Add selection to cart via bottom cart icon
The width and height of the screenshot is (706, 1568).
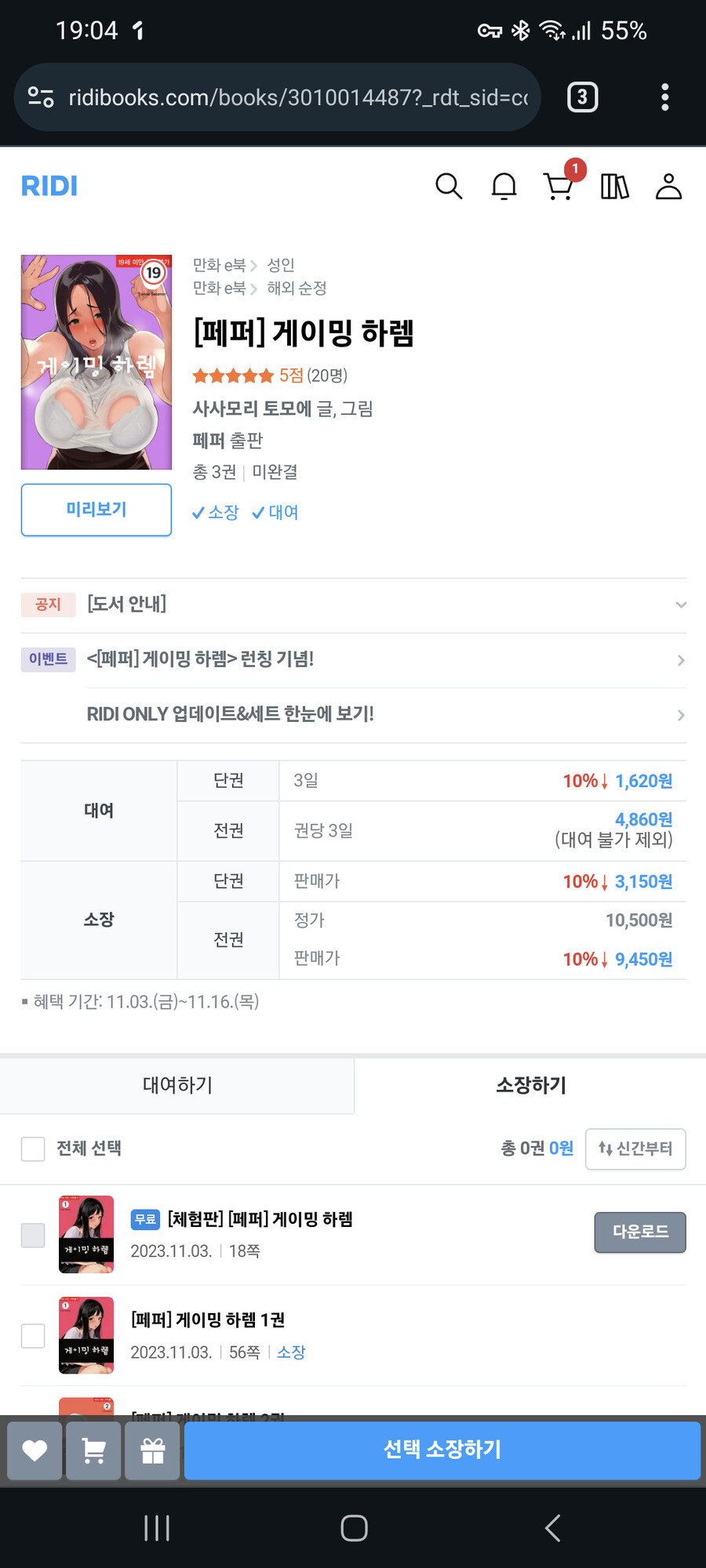point(93,1451)
